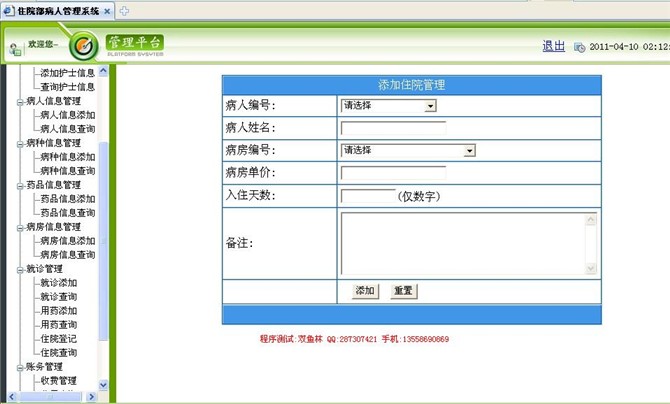Image resolution: width=670 pixels, height=404 pixels.
Task: Click the (仅数字) hint text
Action: (419, 196)
